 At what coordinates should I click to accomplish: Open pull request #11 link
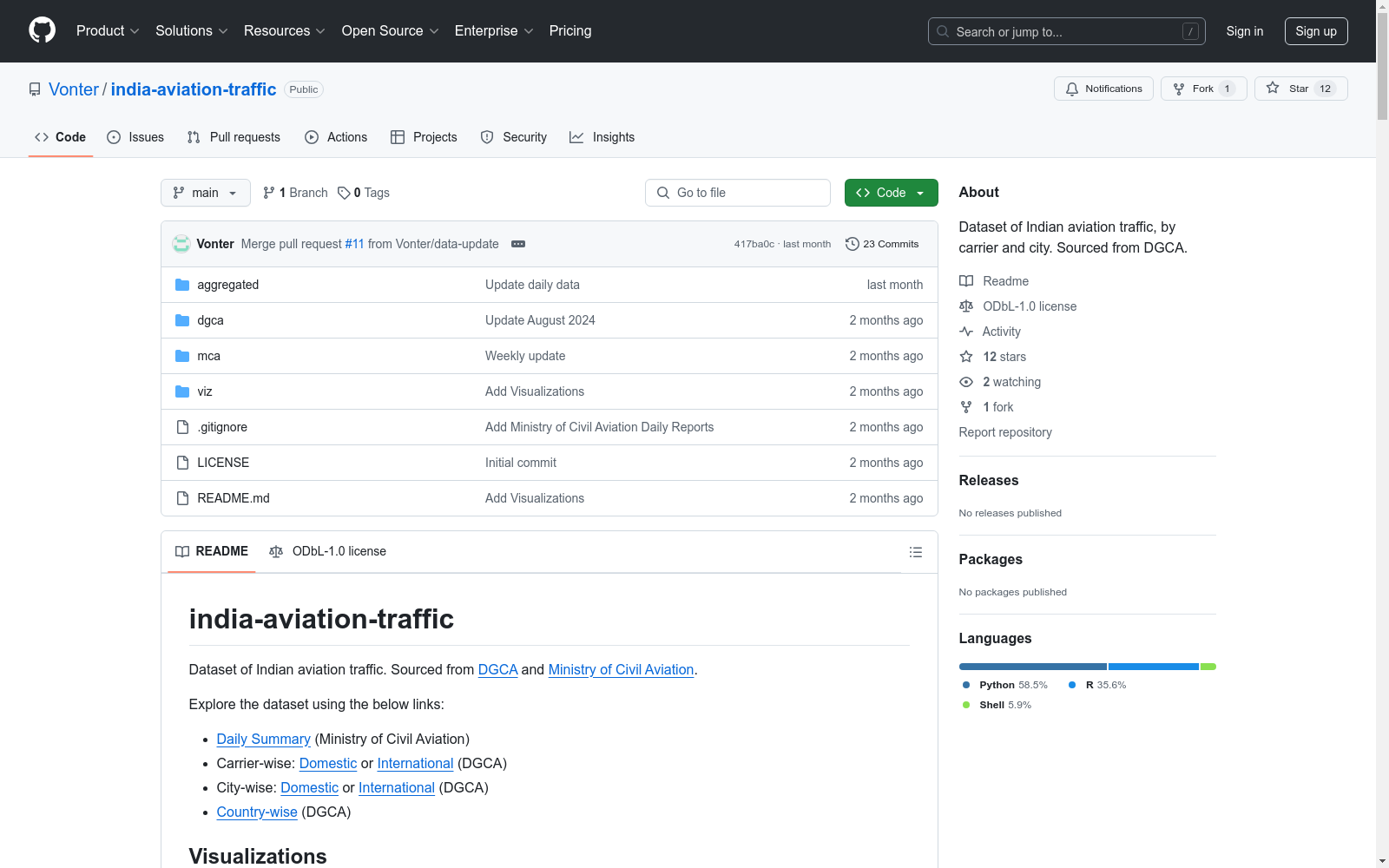click(x=355, y=244)
